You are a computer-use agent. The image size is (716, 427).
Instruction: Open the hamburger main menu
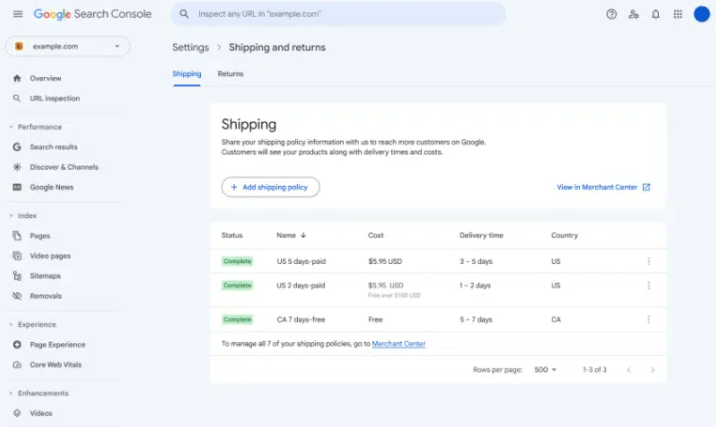pos(18,14)
